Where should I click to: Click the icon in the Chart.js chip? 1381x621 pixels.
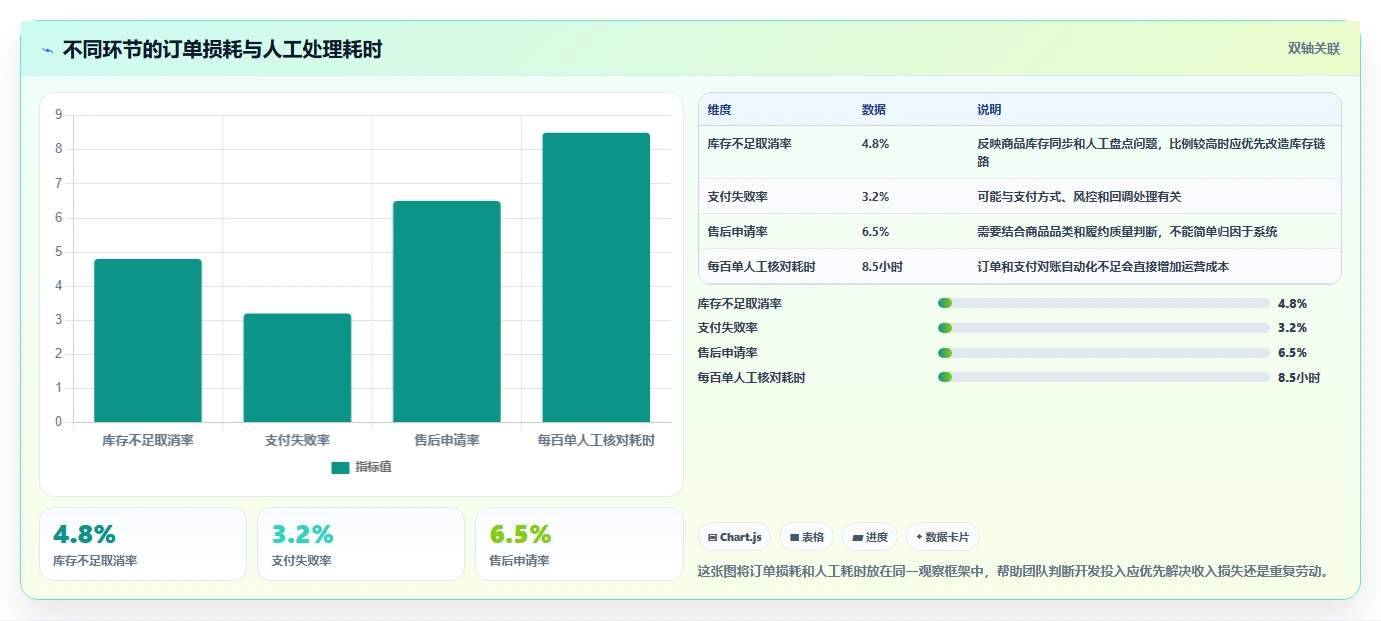(x=712, y=537)
